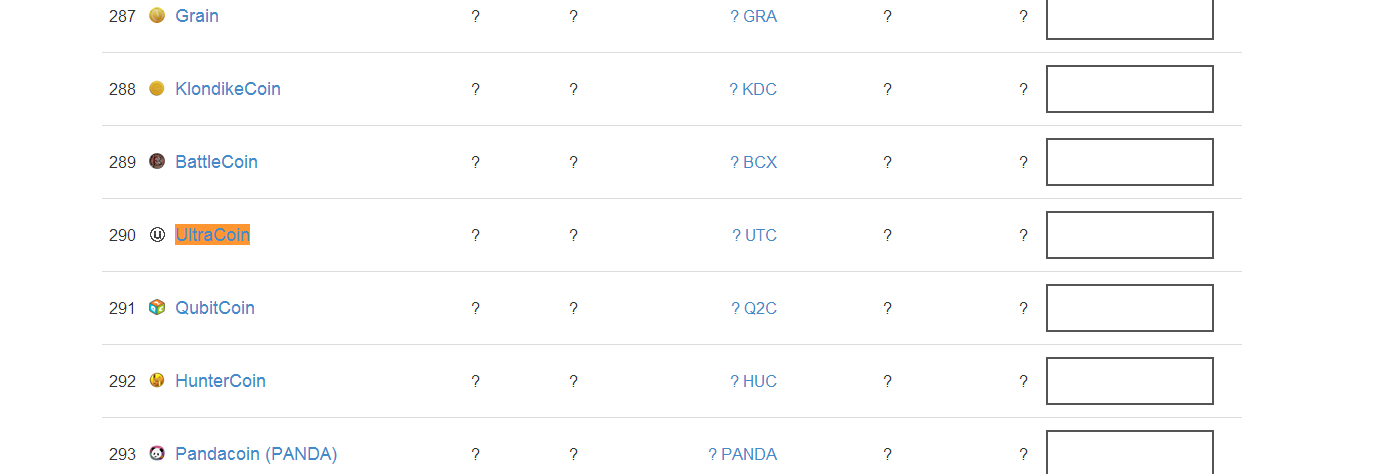Click the GRA supply link
This screenshot has height=474, width=1397.
(x=754, y=16)
